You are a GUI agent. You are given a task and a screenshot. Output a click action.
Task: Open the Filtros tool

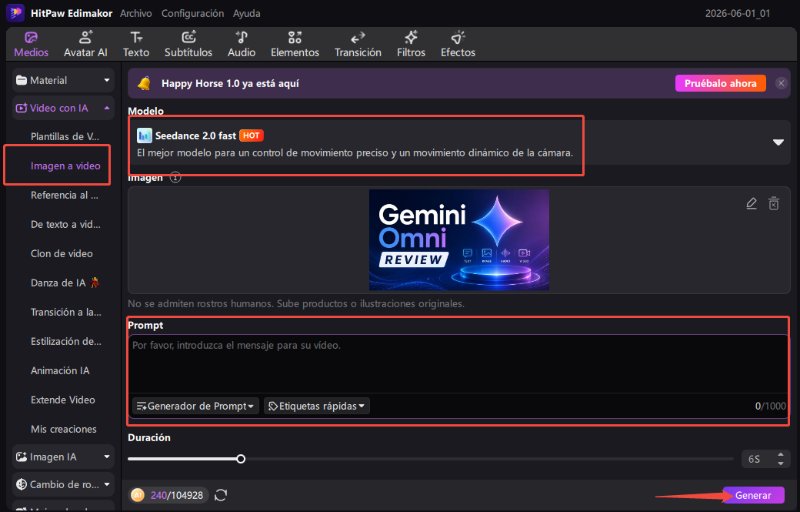pos(411,44)
